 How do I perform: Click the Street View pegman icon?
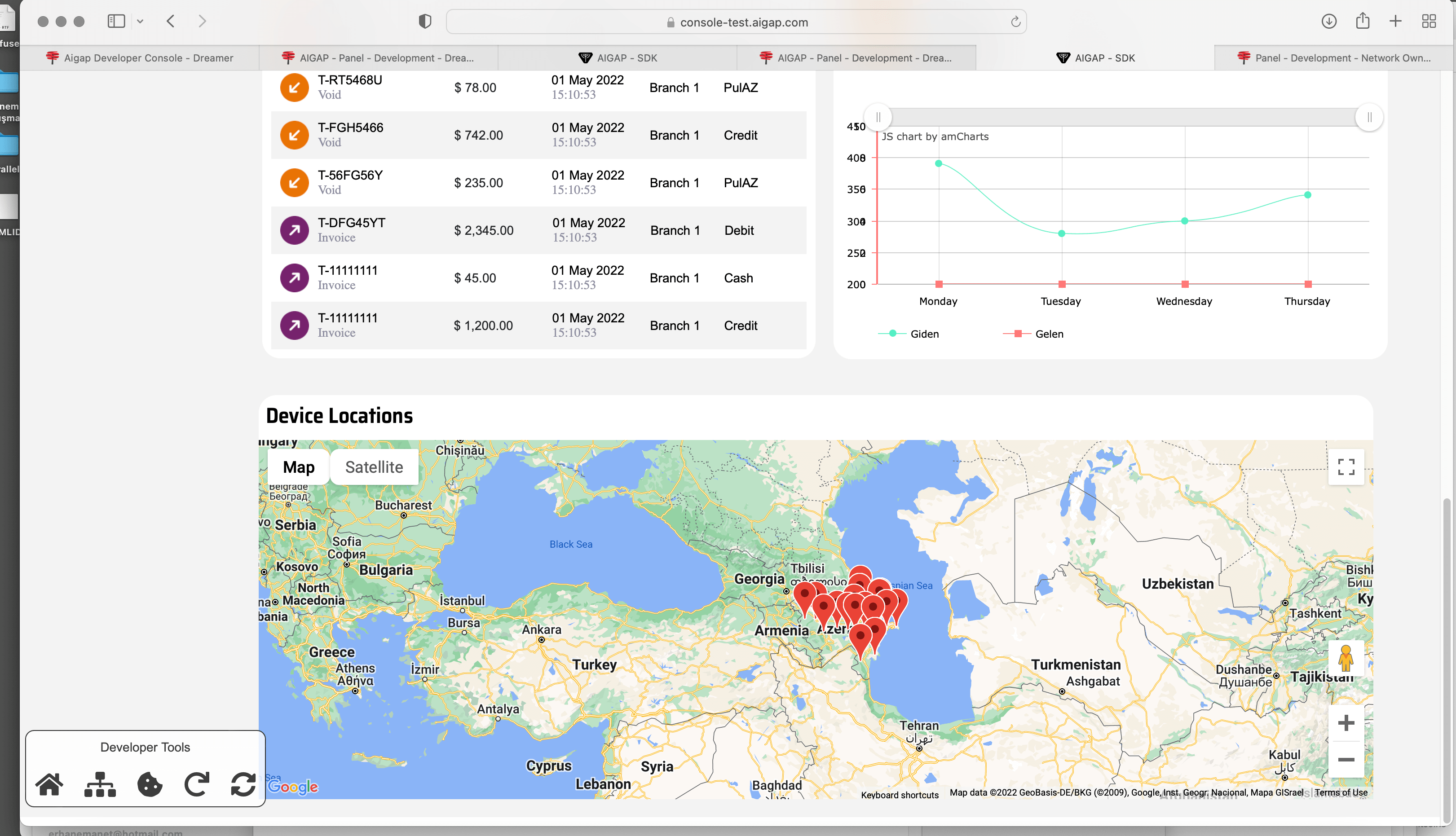1346,658
